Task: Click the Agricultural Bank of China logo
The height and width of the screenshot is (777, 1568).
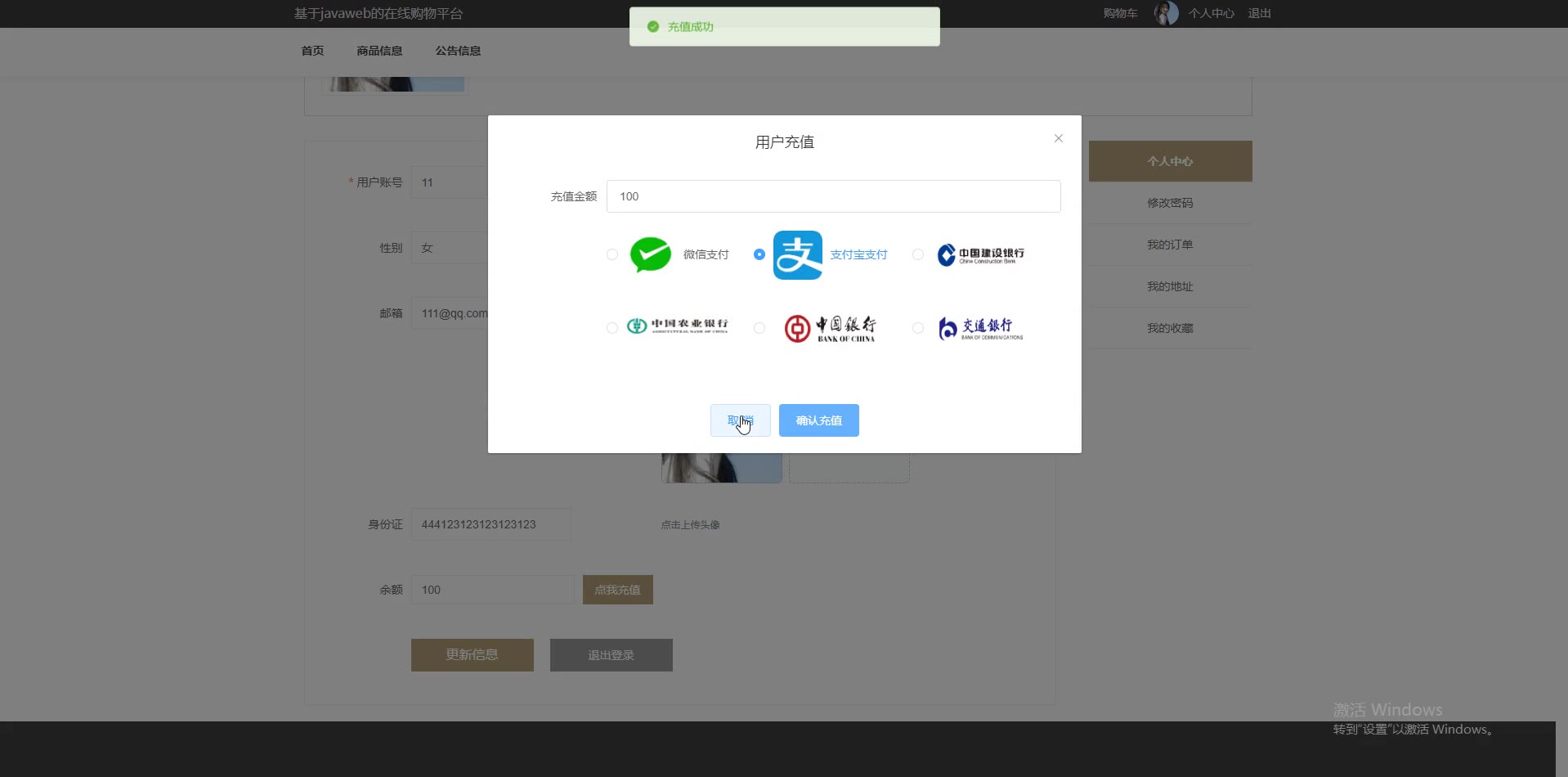Action: 677,326
